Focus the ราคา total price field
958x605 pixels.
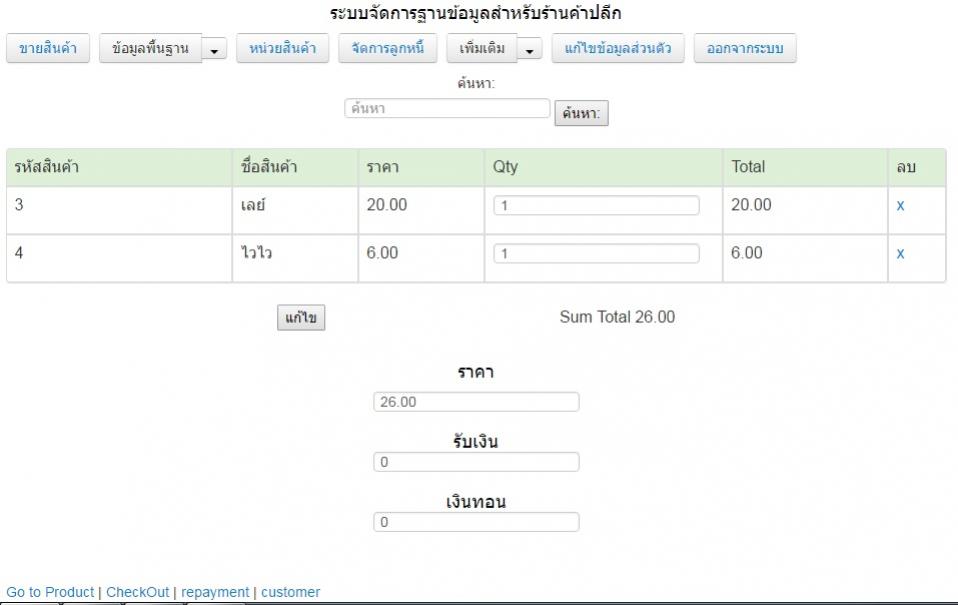pos(477,402)
